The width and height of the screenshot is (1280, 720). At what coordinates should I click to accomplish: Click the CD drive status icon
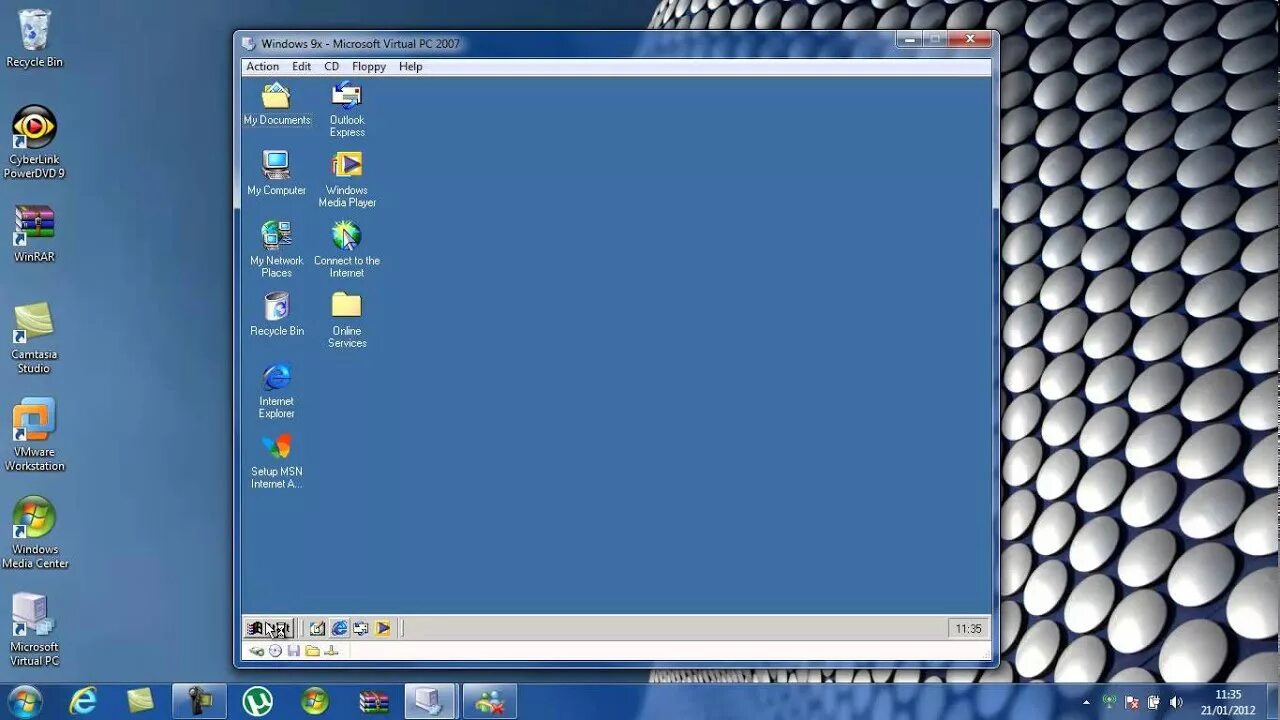275,651
